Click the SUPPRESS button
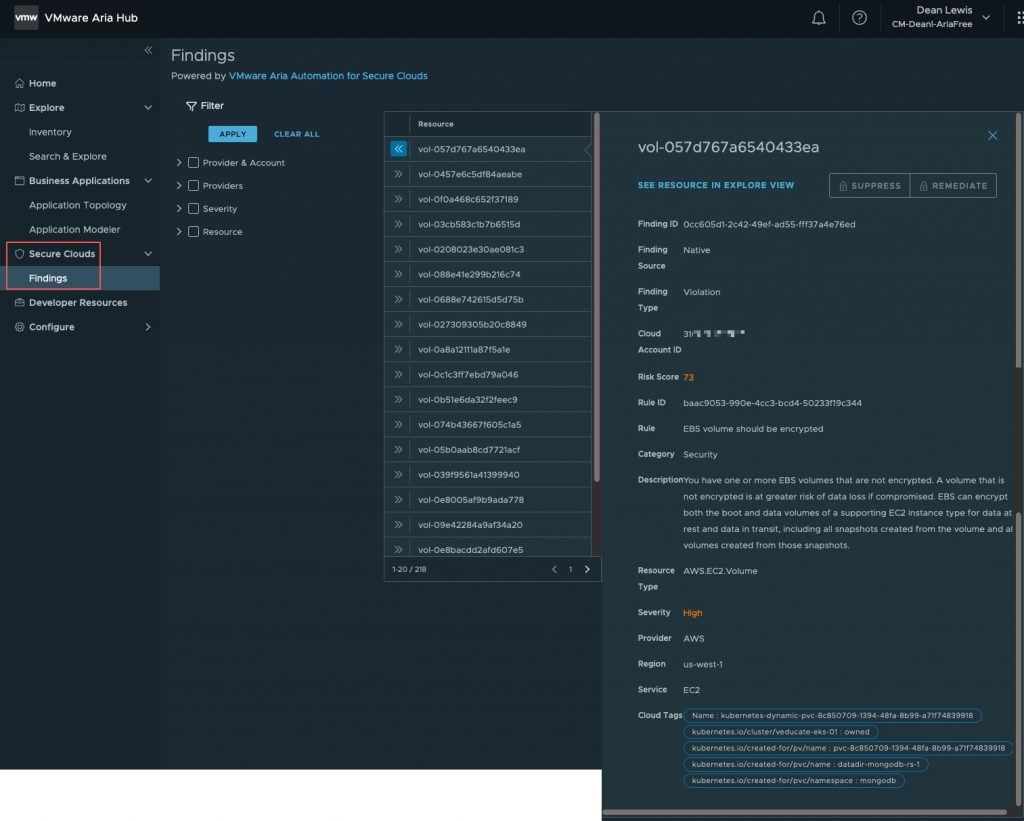The height and width of the screenshot is (821, 1024). 869,185
